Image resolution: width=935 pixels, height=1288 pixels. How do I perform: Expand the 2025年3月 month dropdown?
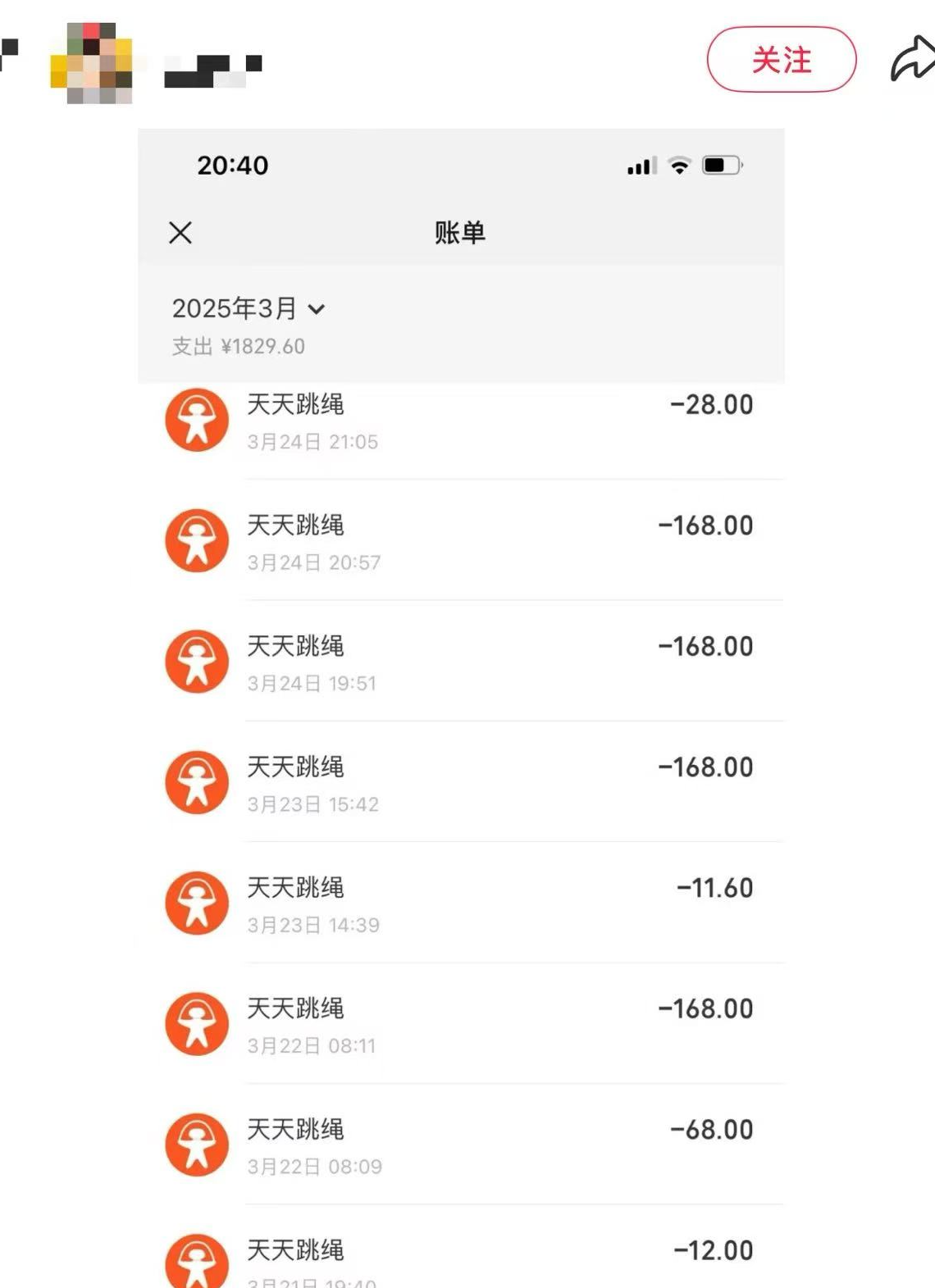(249, 308)
